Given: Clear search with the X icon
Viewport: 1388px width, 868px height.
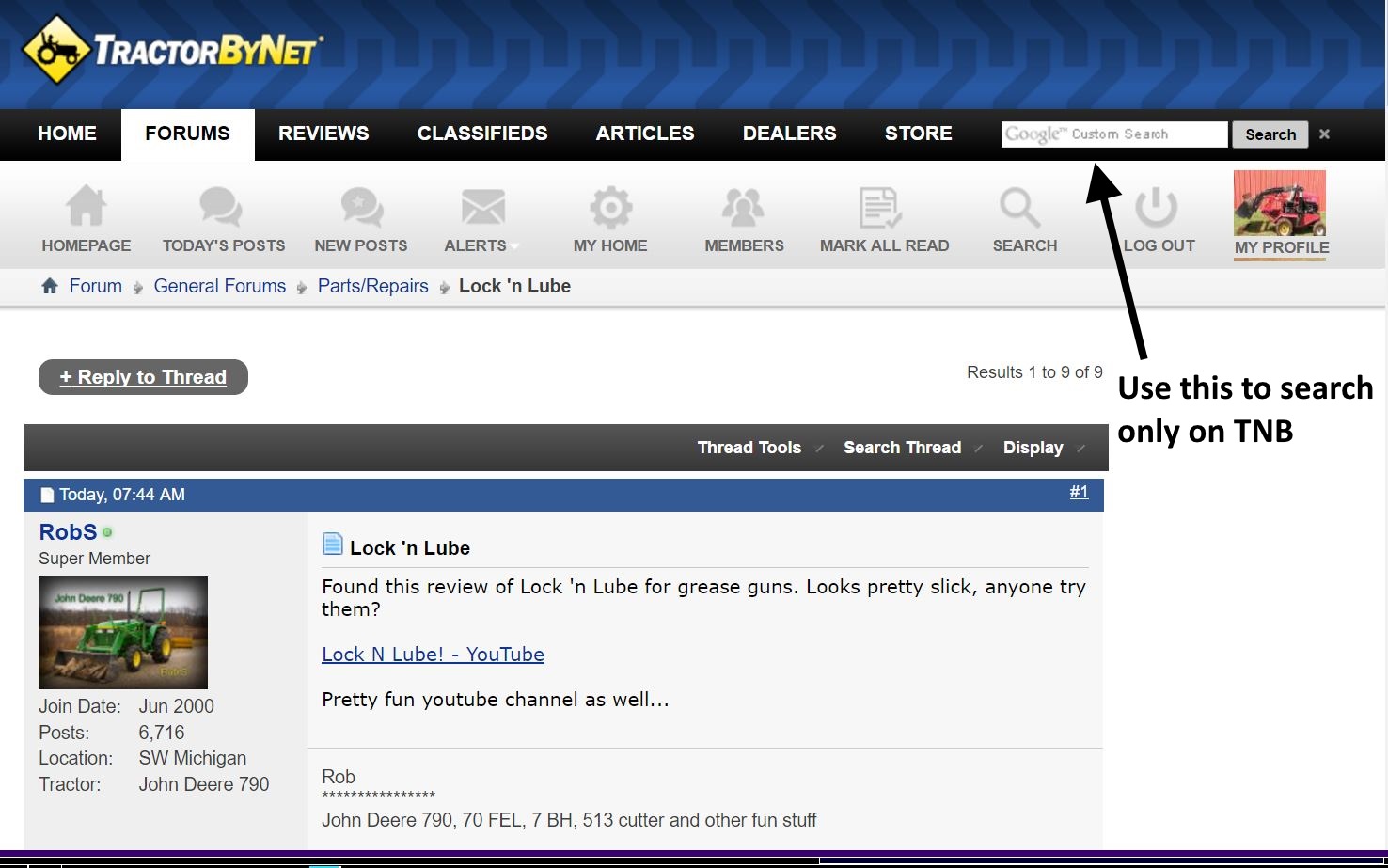Looking at the screenshot, I should pos(1324,134).
